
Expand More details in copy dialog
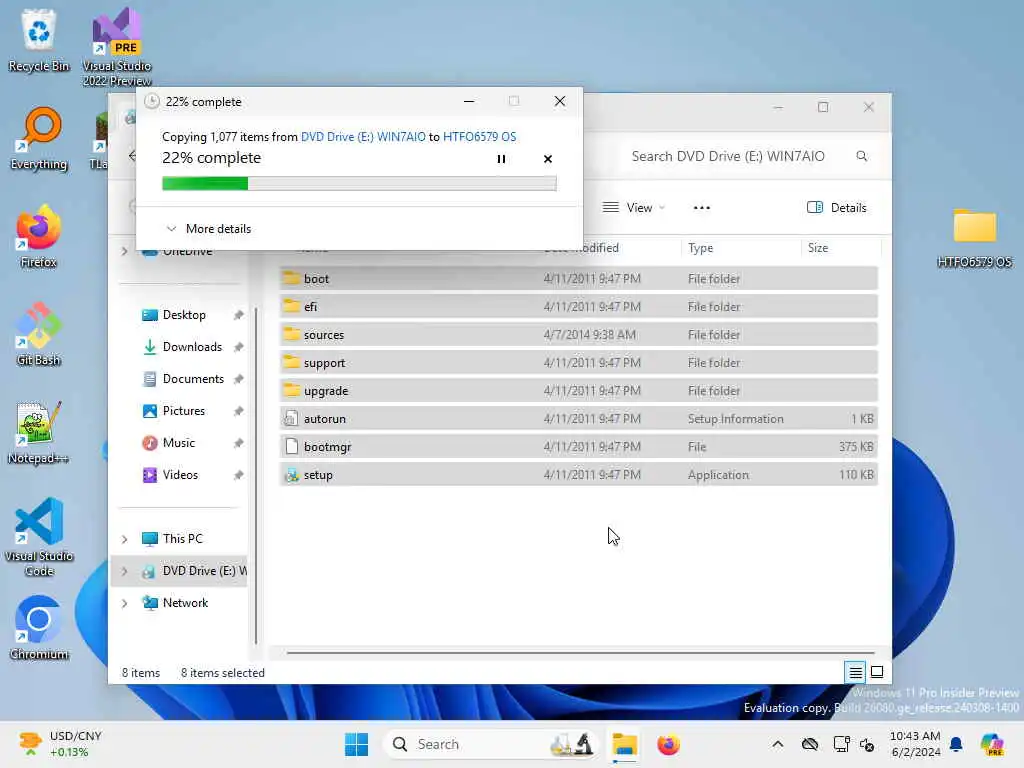click(208, 229)
